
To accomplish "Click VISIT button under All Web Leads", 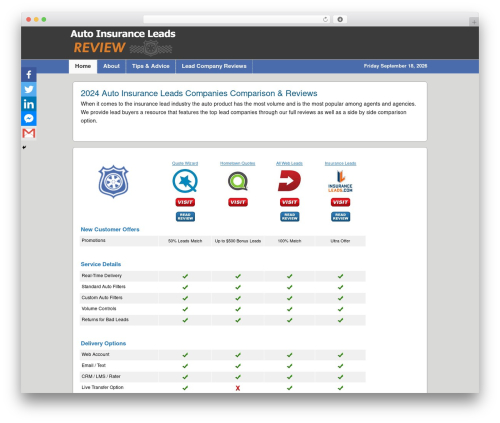I will click(289, 202).
